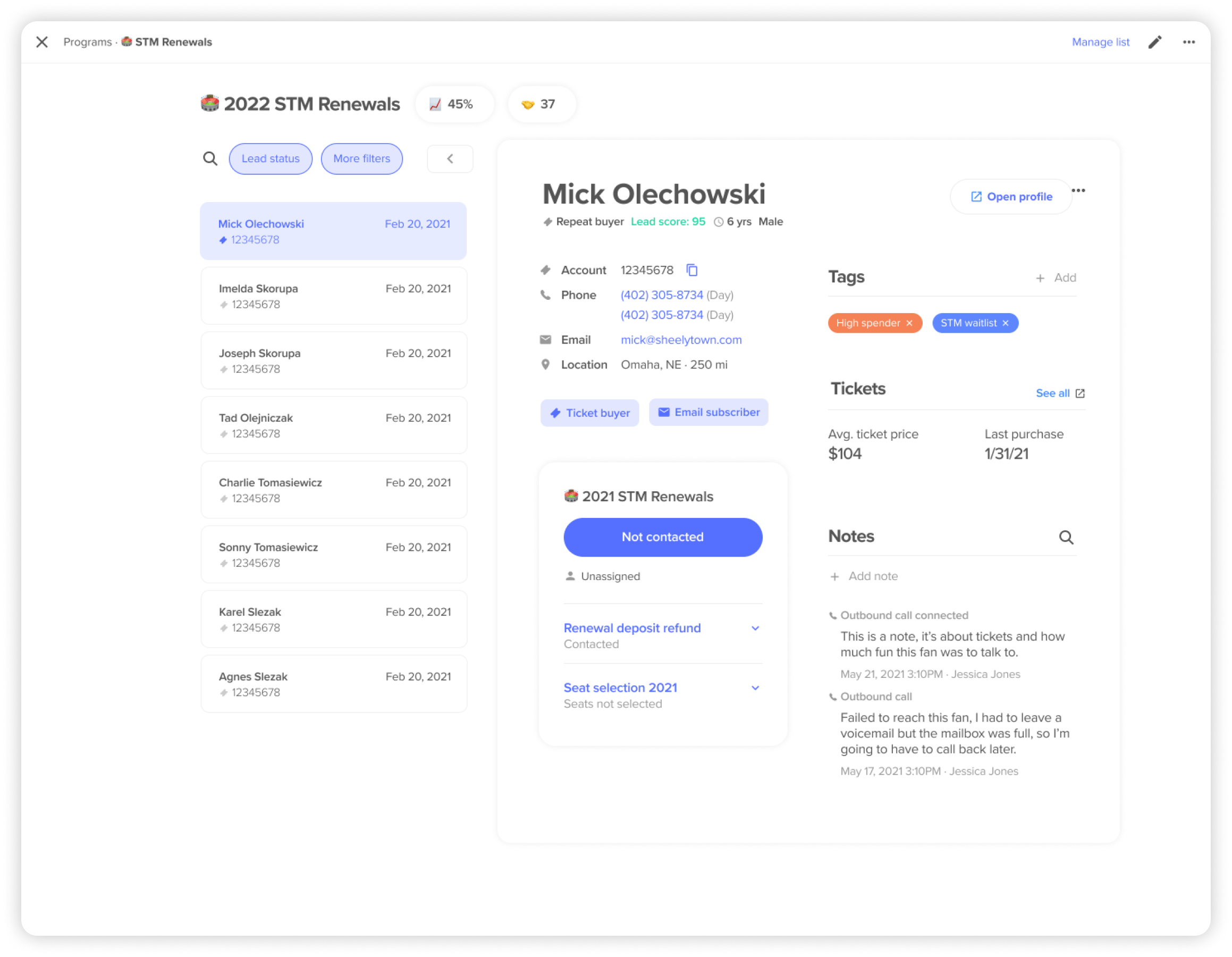
Task: Click the More filters button
Action: tap(361, 158)
